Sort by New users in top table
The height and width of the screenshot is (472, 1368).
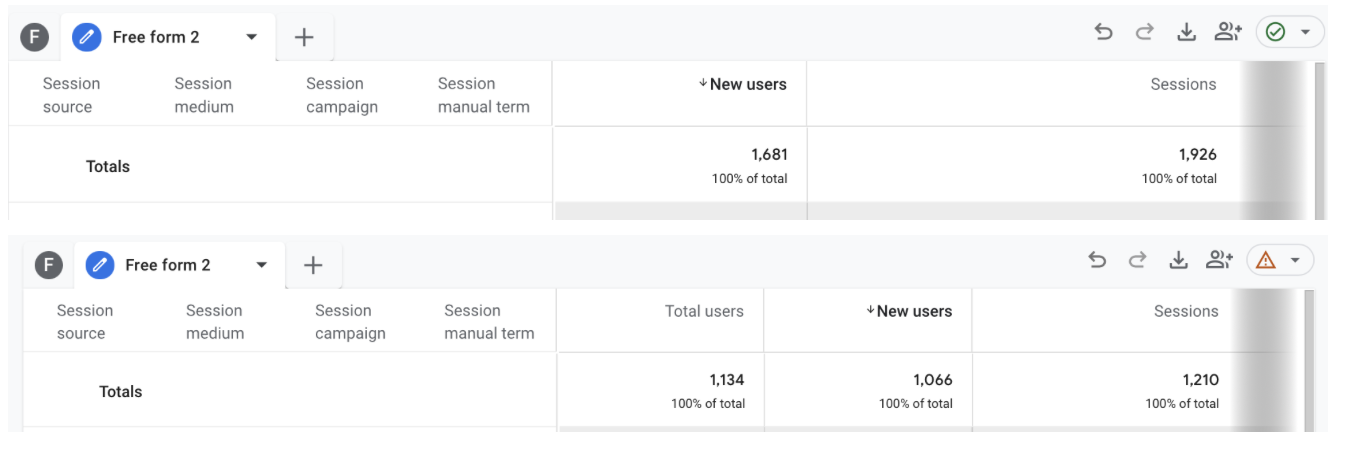[747, 85]
